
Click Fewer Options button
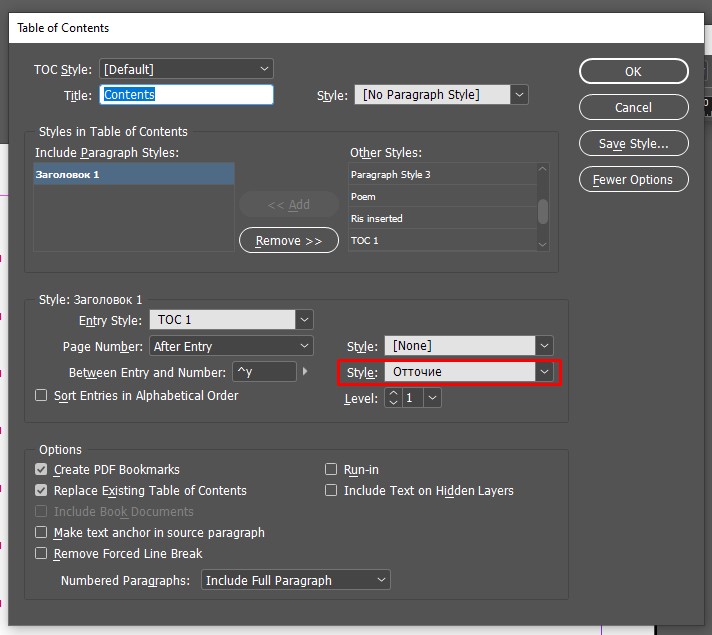coord(633,179)
